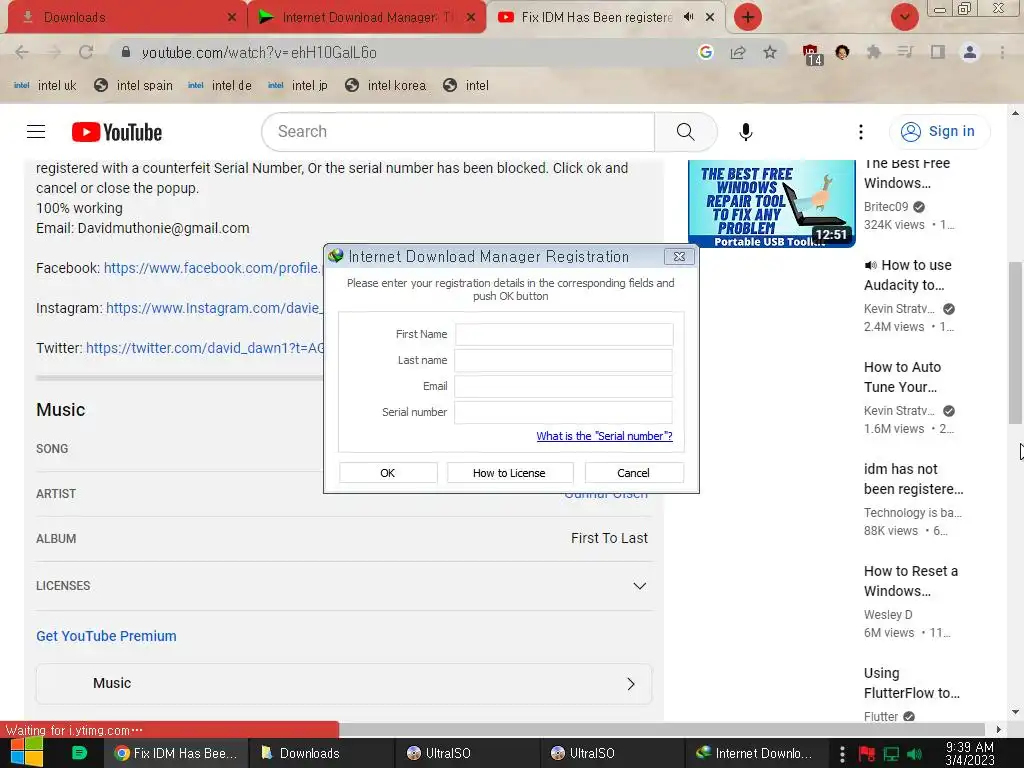This screenshot has height=768, width=1024.
Task: Share this page via share icon
Action: 738,52
